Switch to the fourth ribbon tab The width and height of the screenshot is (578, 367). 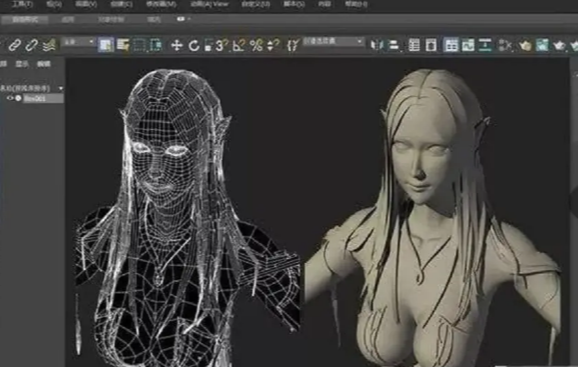pyautogui.click(x=154, y=20)
